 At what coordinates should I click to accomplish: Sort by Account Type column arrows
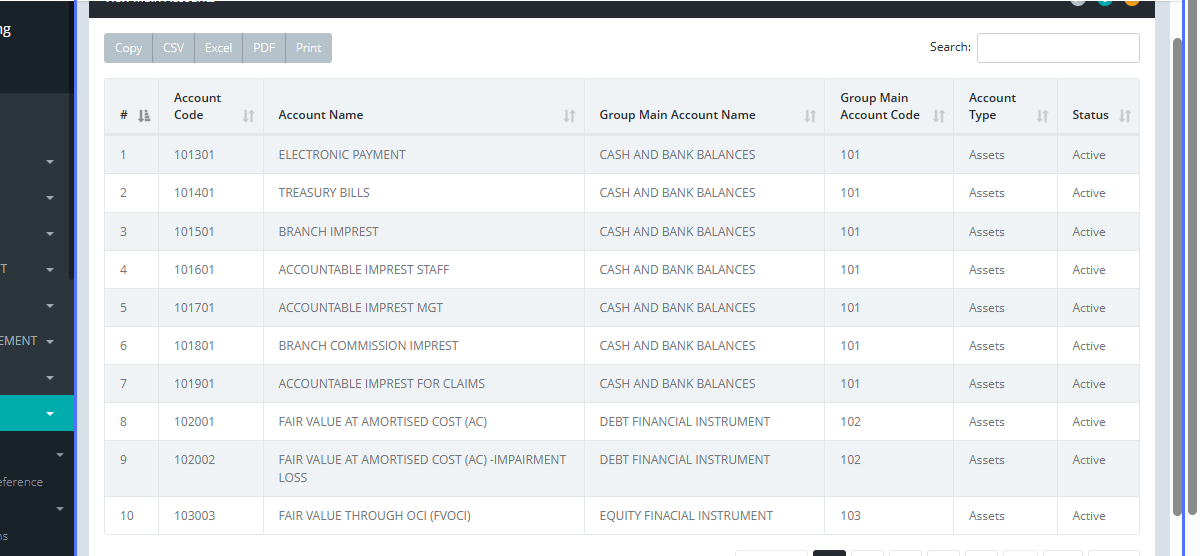coord(1043,116)
